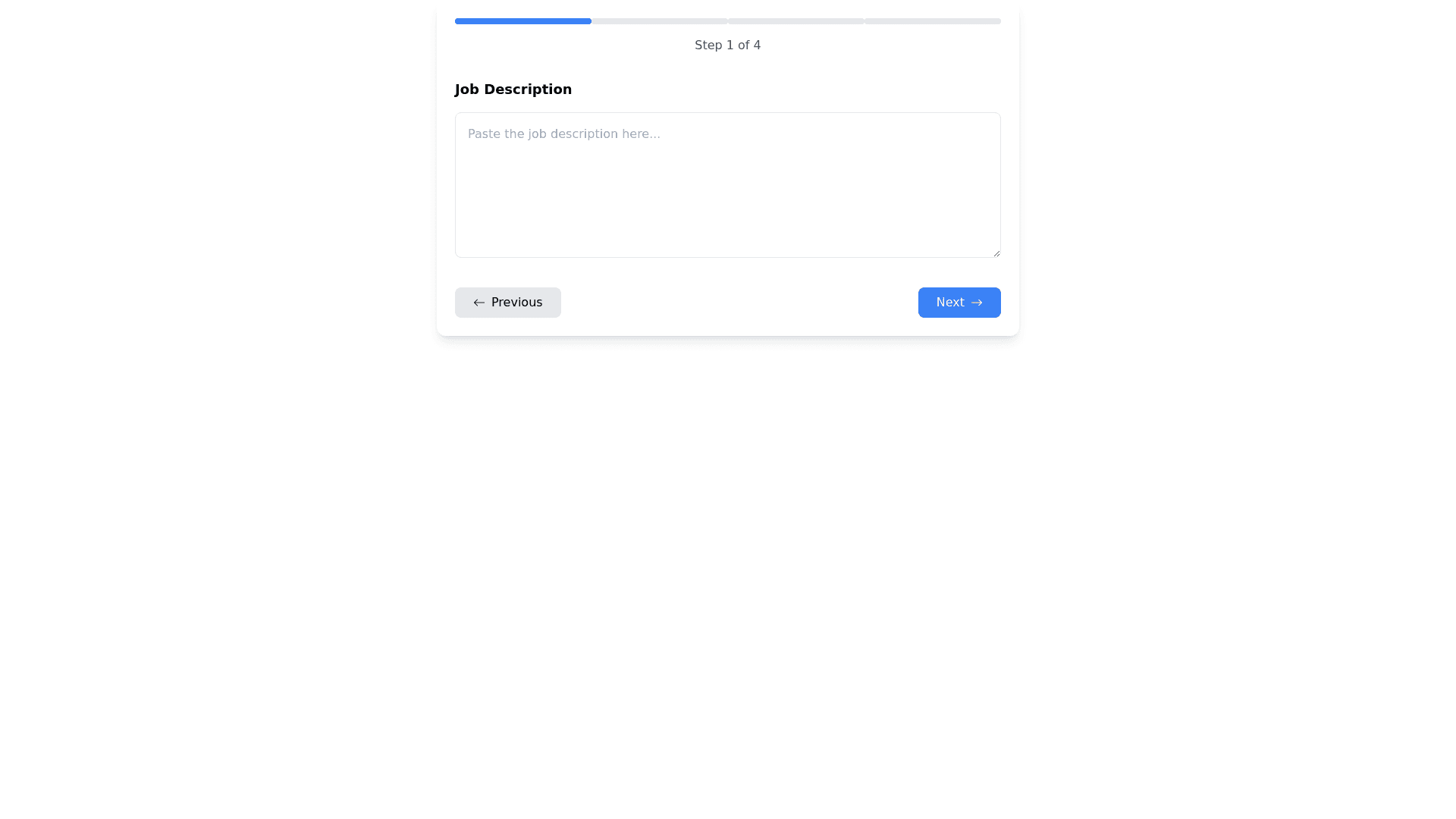
Task: Click the blue first progress segment
Action: point(522,21)
